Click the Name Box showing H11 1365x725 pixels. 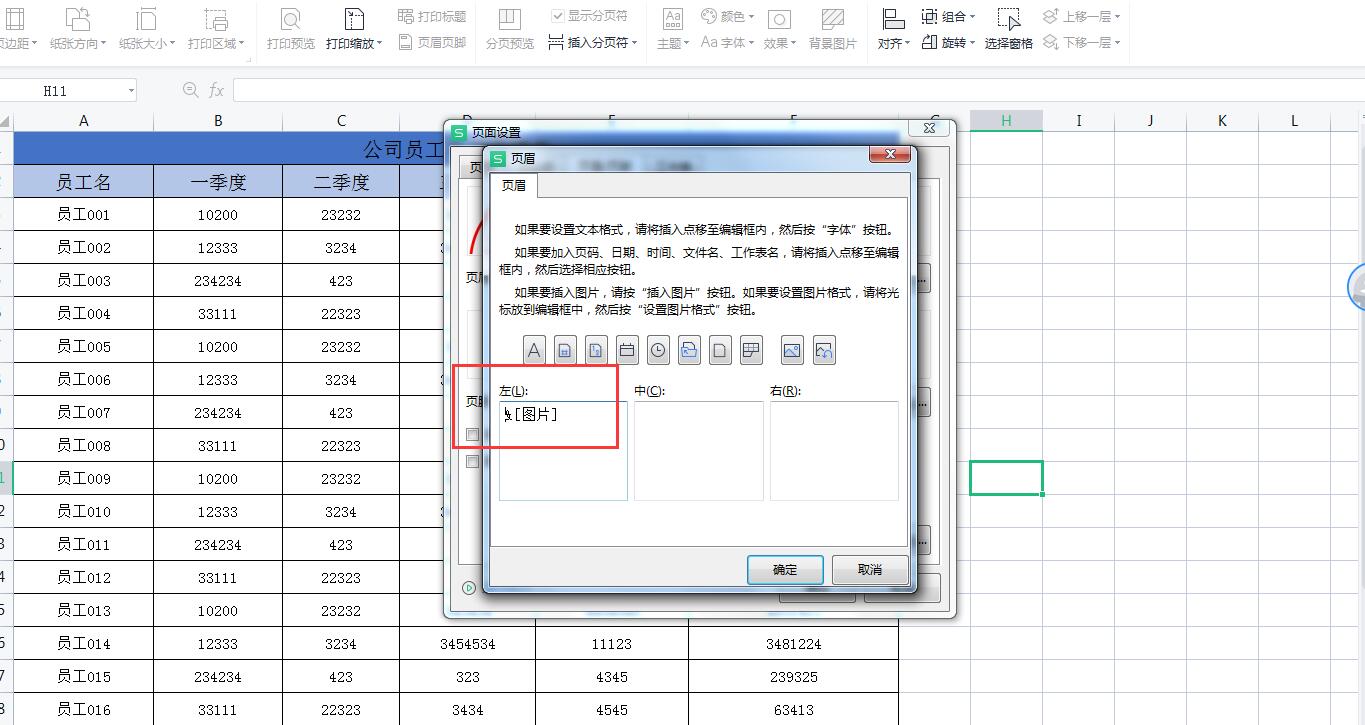tap(60, 91)
